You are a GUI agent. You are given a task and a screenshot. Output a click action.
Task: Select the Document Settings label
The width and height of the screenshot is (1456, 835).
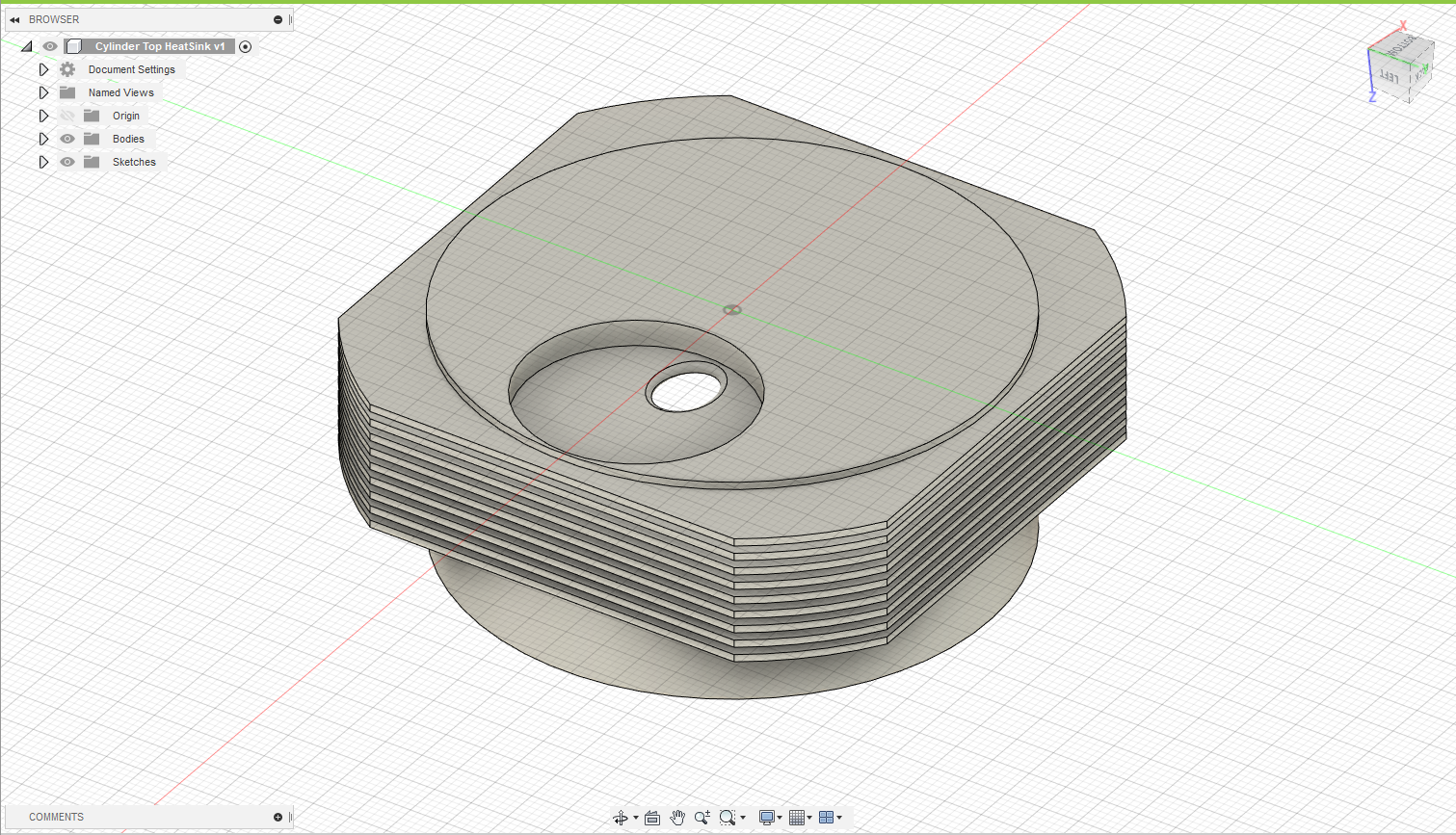click(132, 69)
